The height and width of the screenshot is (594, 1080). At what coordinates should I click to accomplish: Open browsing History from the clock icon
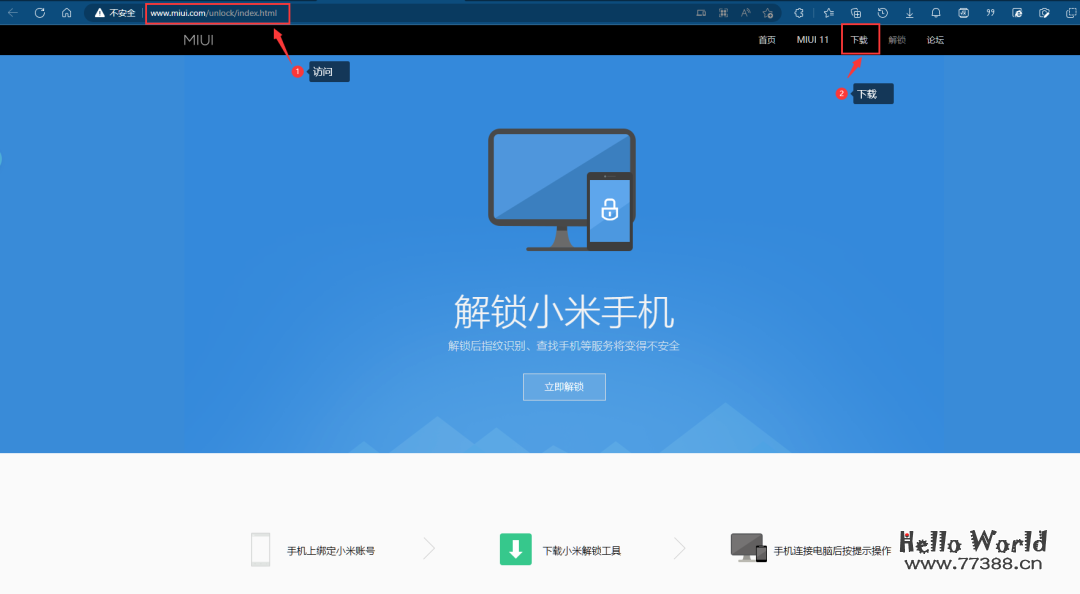point(883,13)
